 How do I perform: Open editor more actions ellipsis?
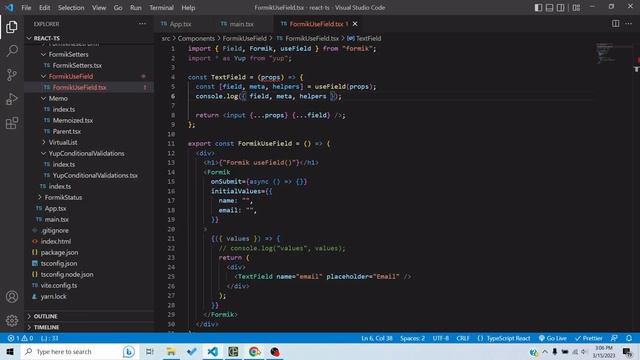click(x=628, y=24)
